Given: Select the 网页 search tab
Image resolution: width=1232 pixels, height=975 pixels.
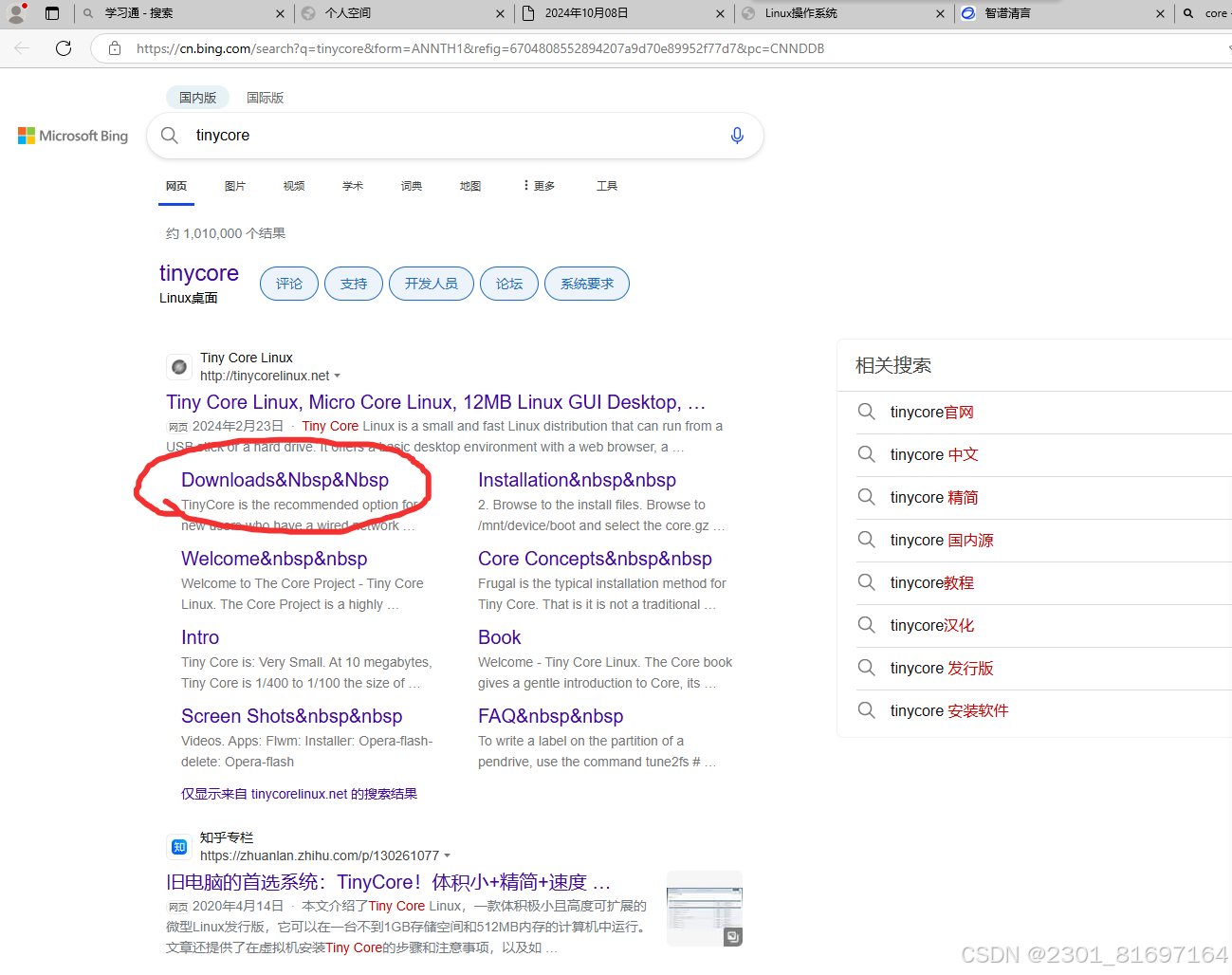Looking at the screenshot, I should pyautogui.click(x=176, y=186).
